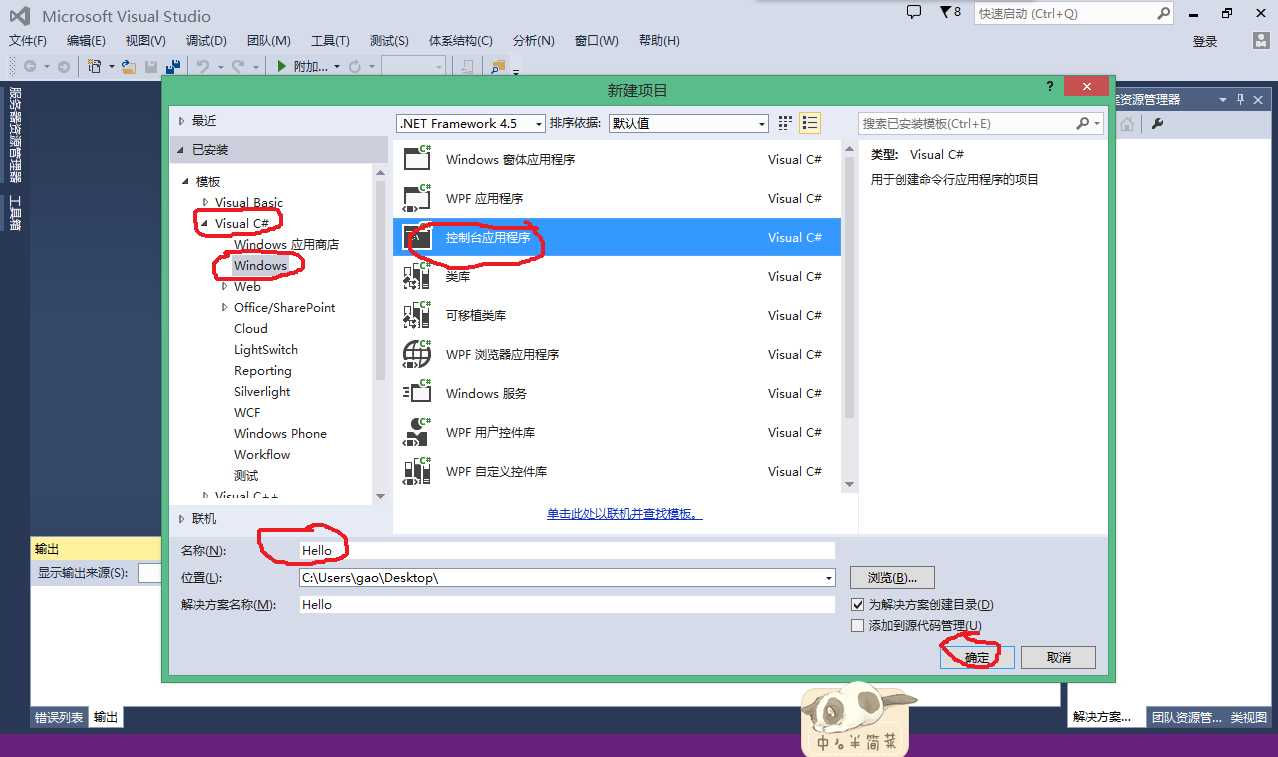The height and width of the screenshot is (757, 1278).
Task: Click the 确定 button
Action: 977,657
